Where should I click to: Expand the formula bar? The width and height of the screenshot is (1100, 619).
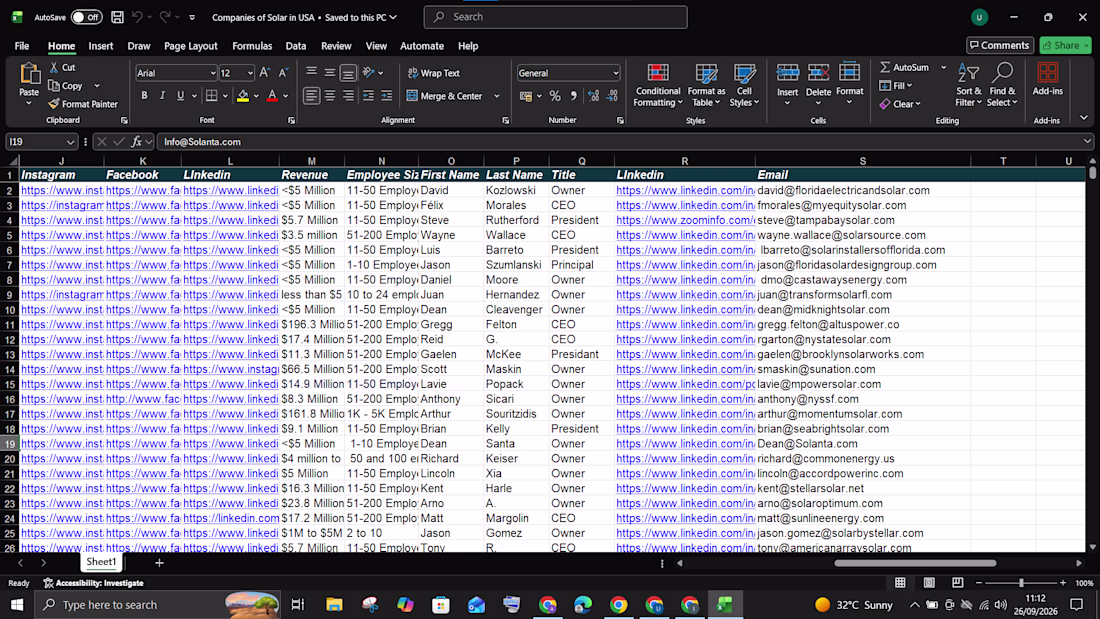click(x=1087, y=142)
